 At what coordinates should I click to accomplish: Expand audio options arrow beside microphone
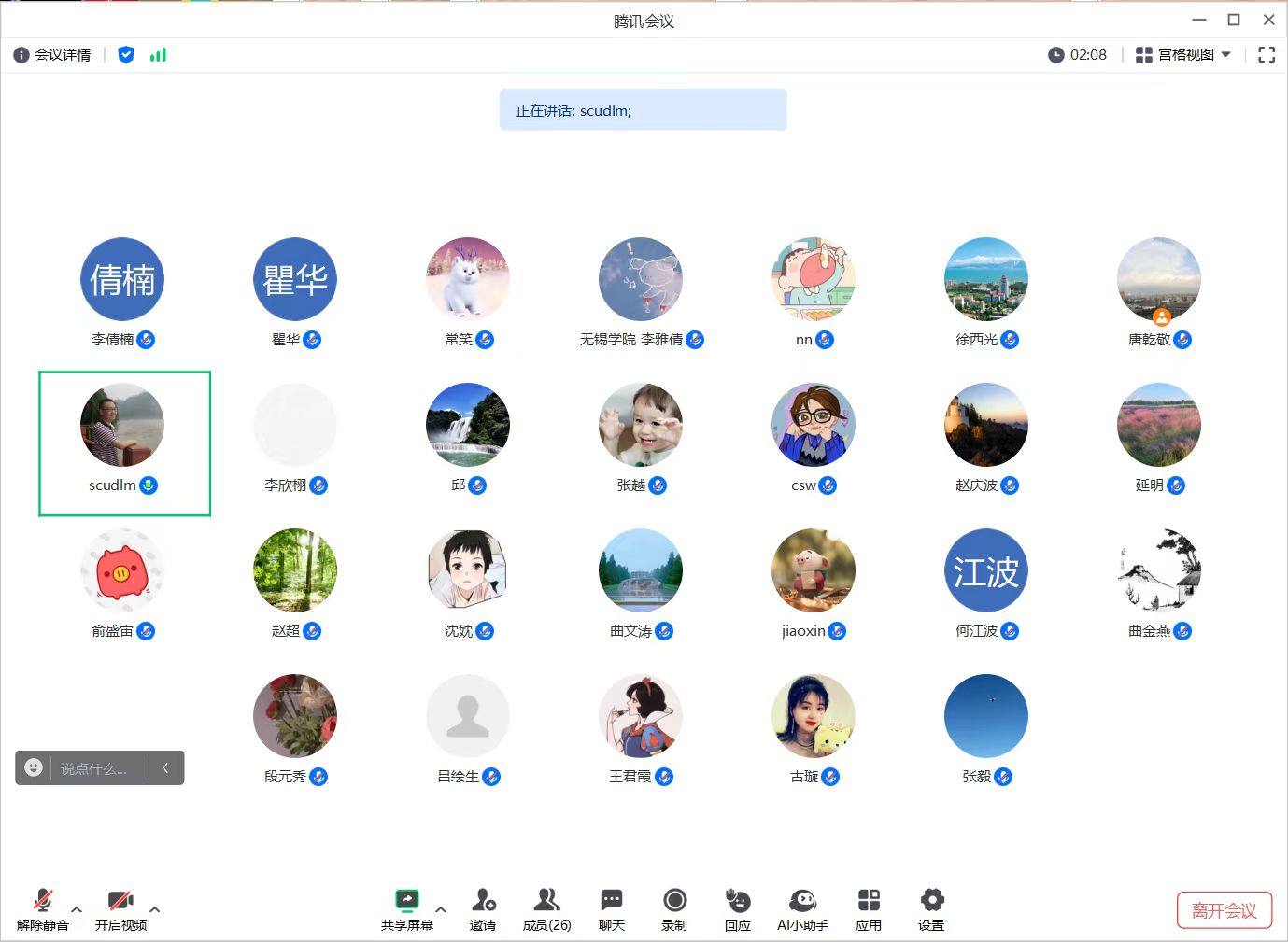[x=77, y=908]
